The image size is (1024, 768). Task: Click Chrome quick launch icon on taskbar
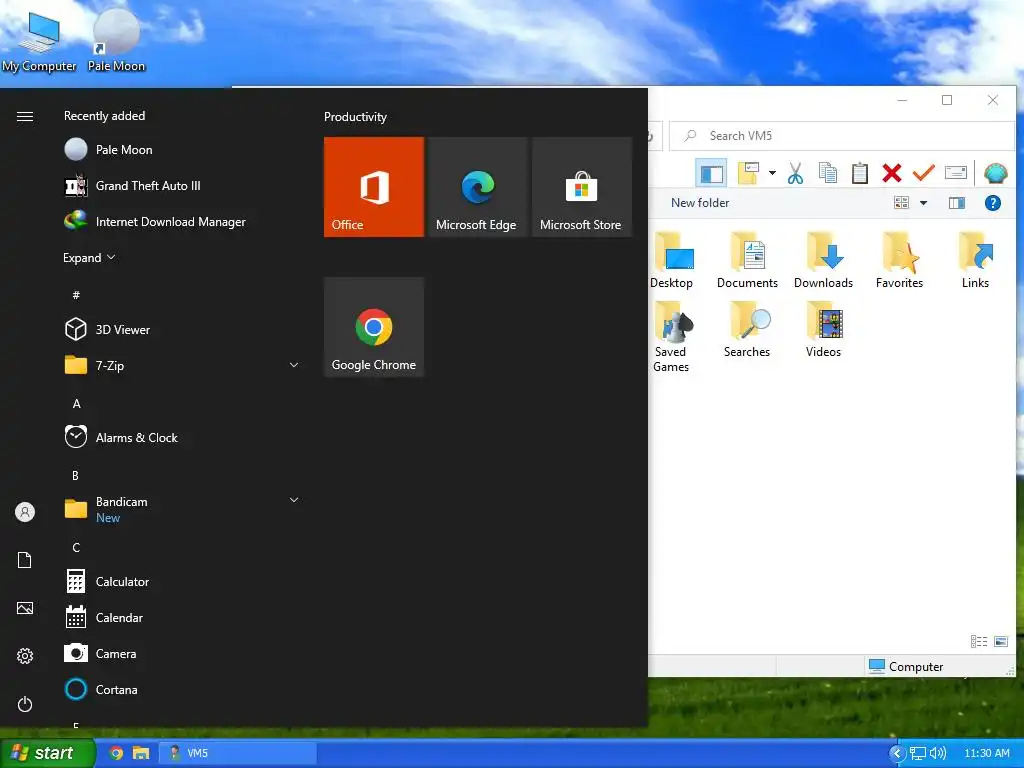click(116, 753)
